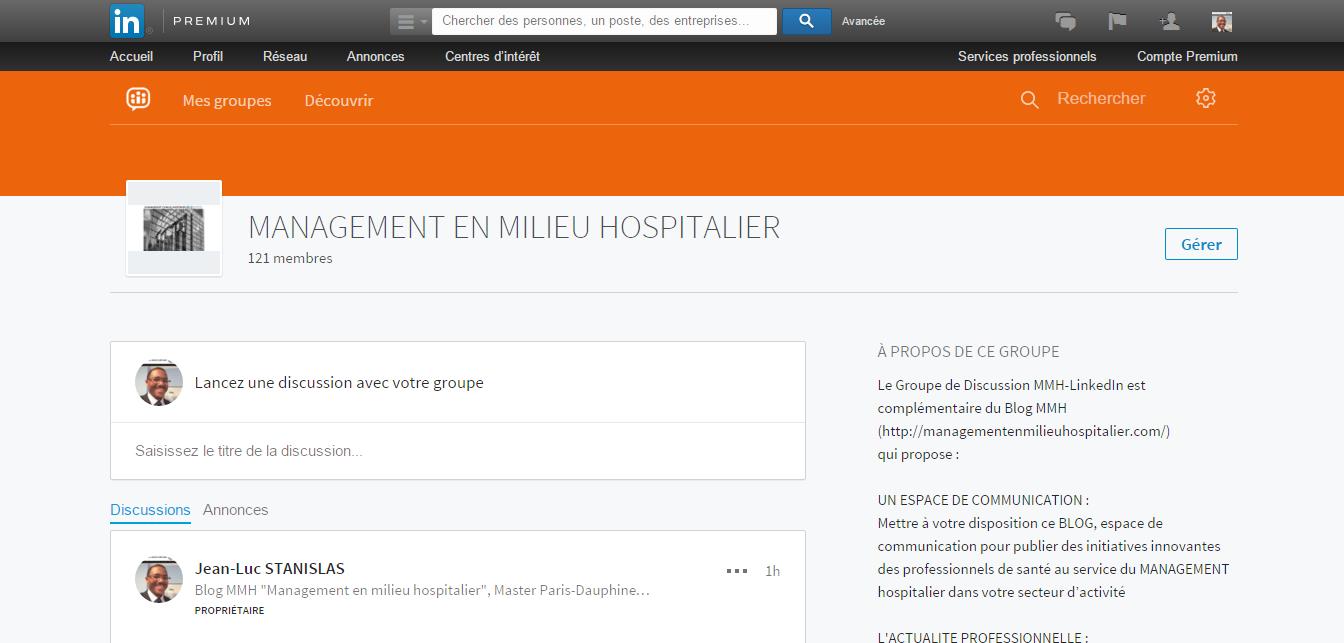Open the Accueil menu
The height and width of the screenshot is (643, 1344).
[131, 57]
